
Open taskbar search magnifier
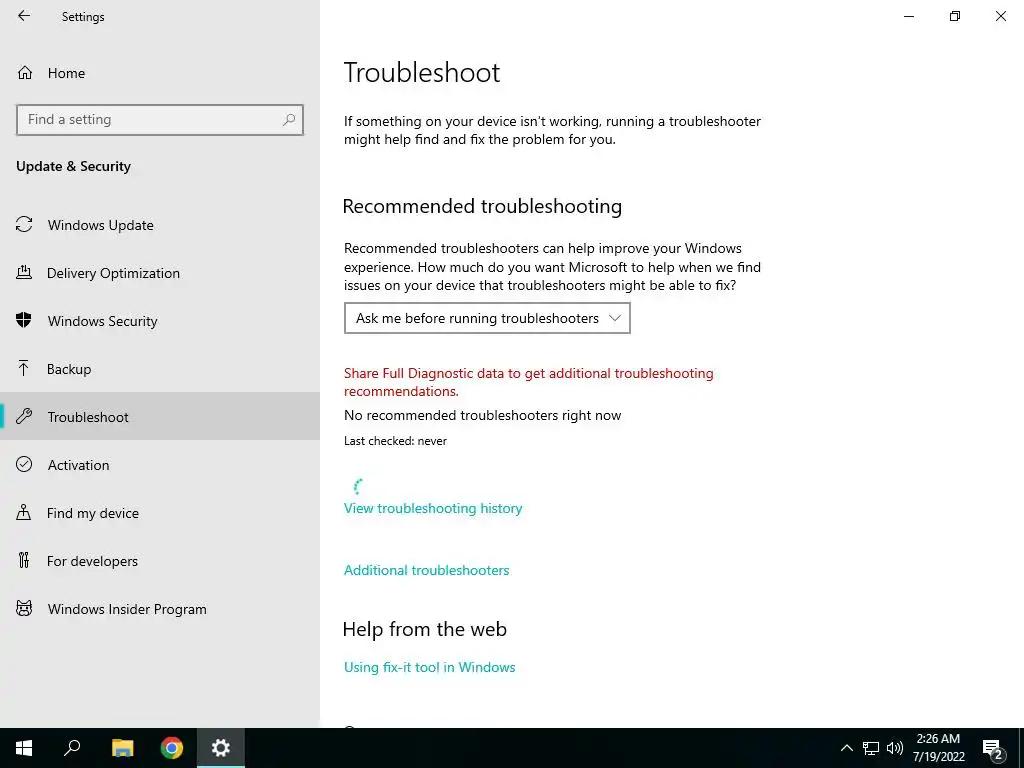tap(72, 748)
